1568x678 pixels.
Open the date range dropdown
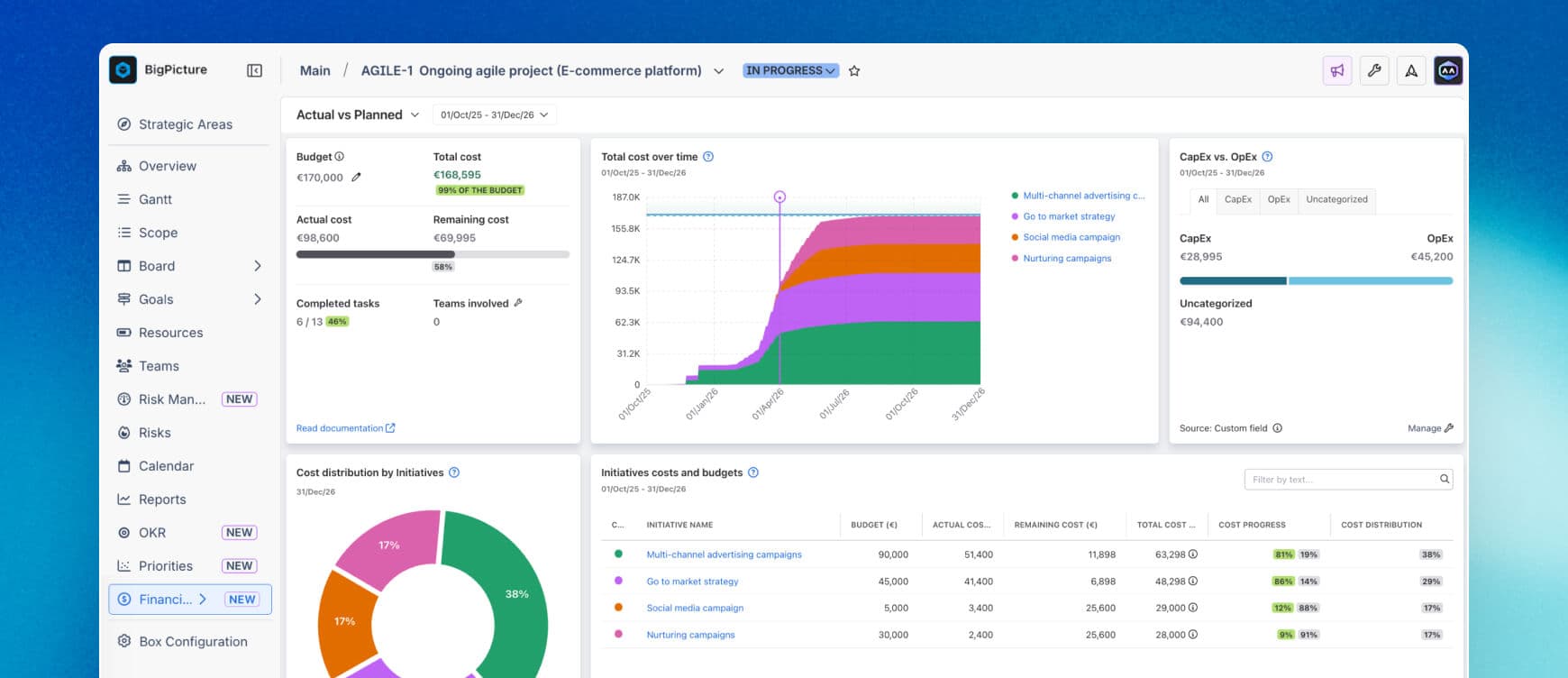tap(494, 115)
